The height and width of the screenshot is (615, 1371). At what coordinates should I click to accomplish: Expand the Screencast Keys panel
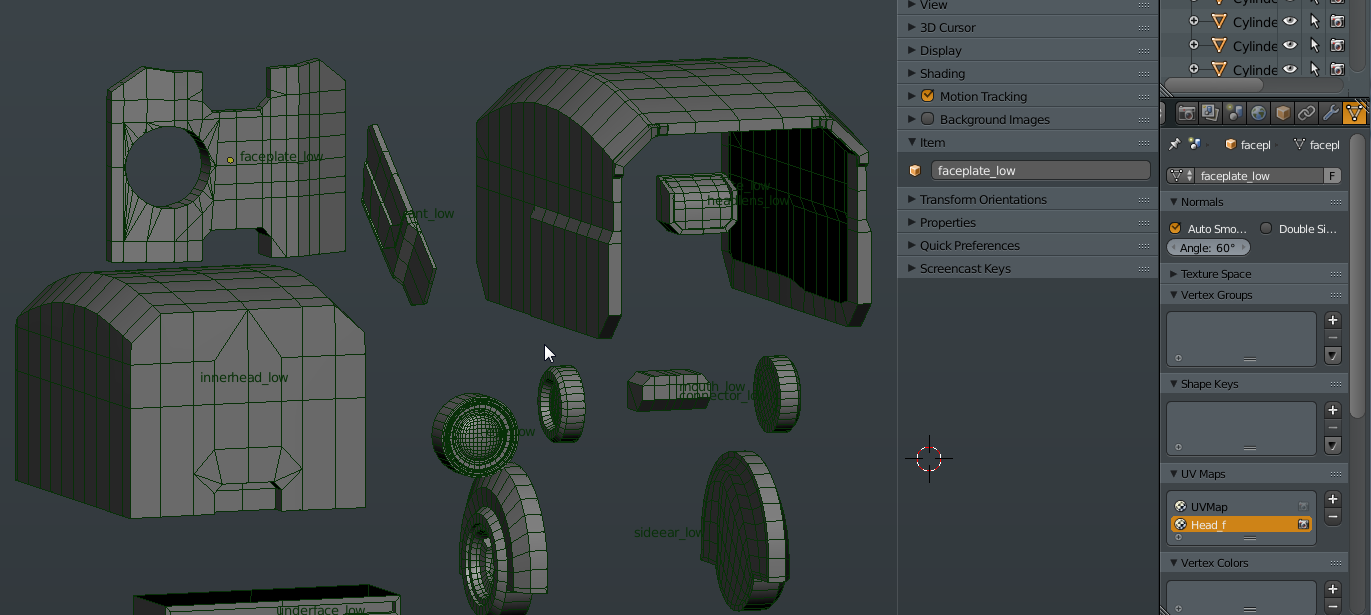pyautogui.click(x=965, y=268)
